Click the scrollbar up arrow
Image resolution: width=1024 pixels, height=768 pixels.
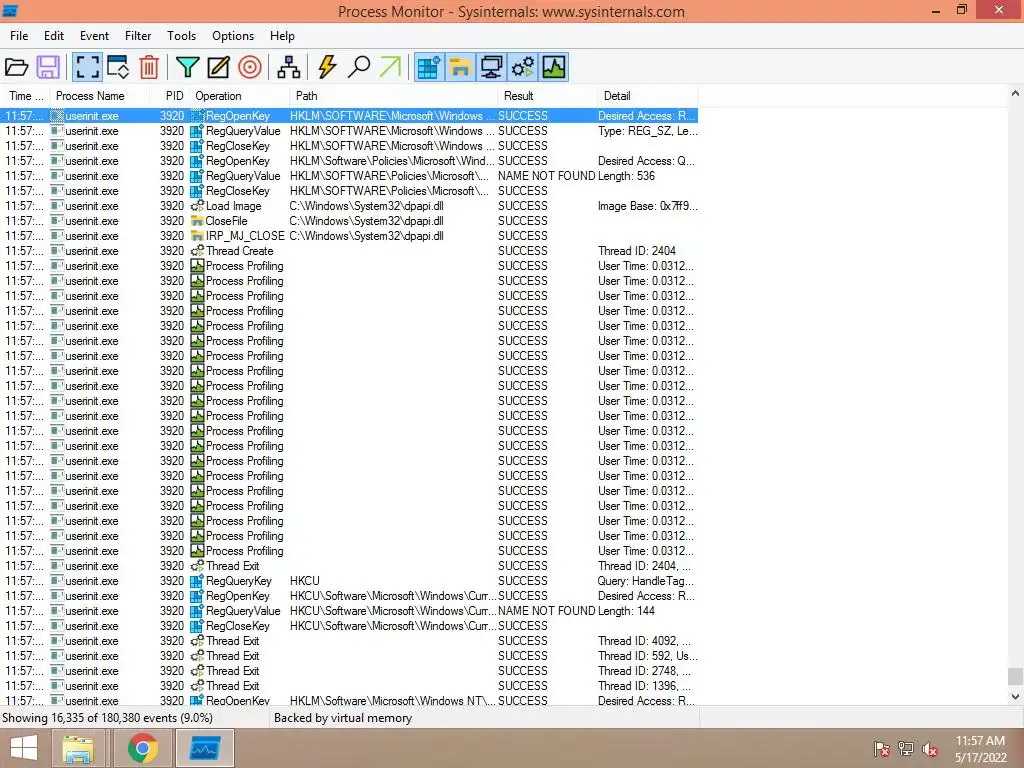[1015, 93]
